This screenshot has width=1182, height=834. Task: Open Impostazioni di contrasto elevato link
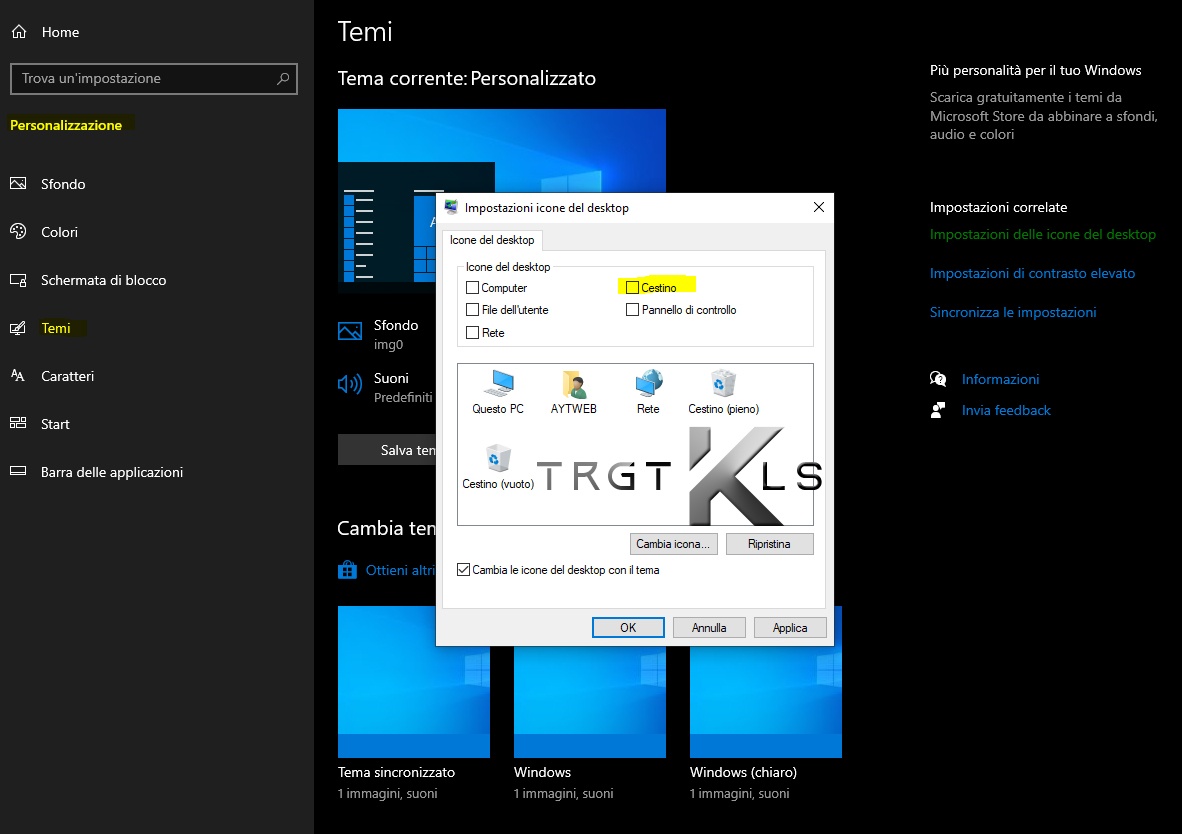1032,273
